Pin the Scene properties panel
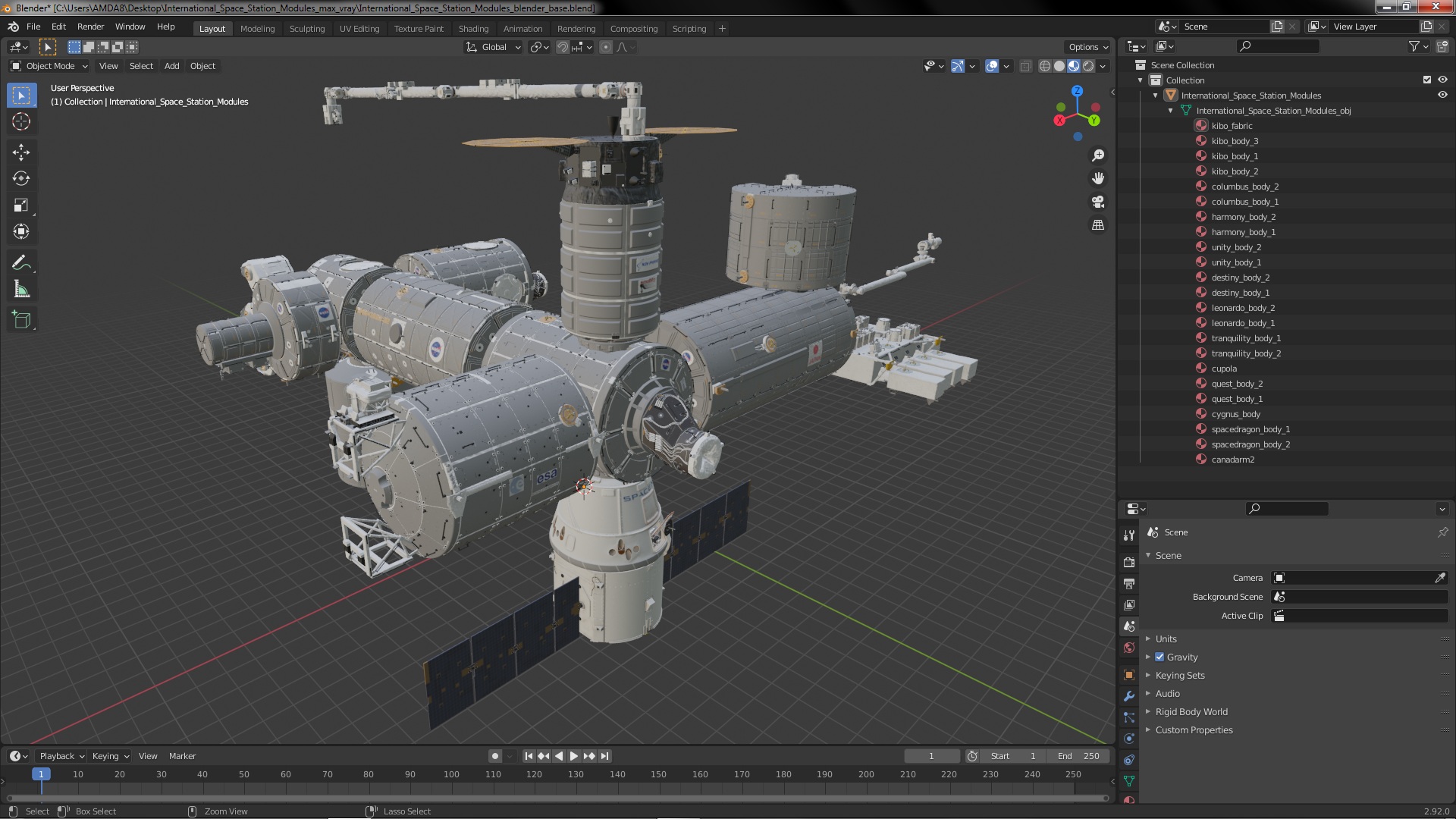 (1442, 532)
